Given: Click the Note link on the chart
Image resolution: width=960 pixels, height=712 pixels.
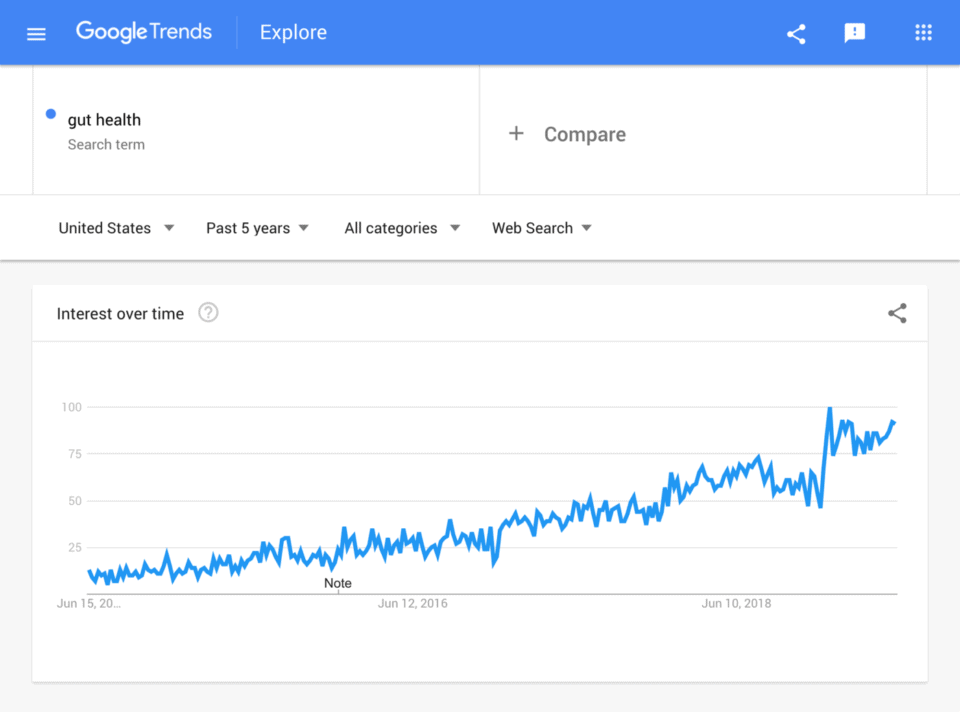Looking at the screenshot, I should (337, 583).
